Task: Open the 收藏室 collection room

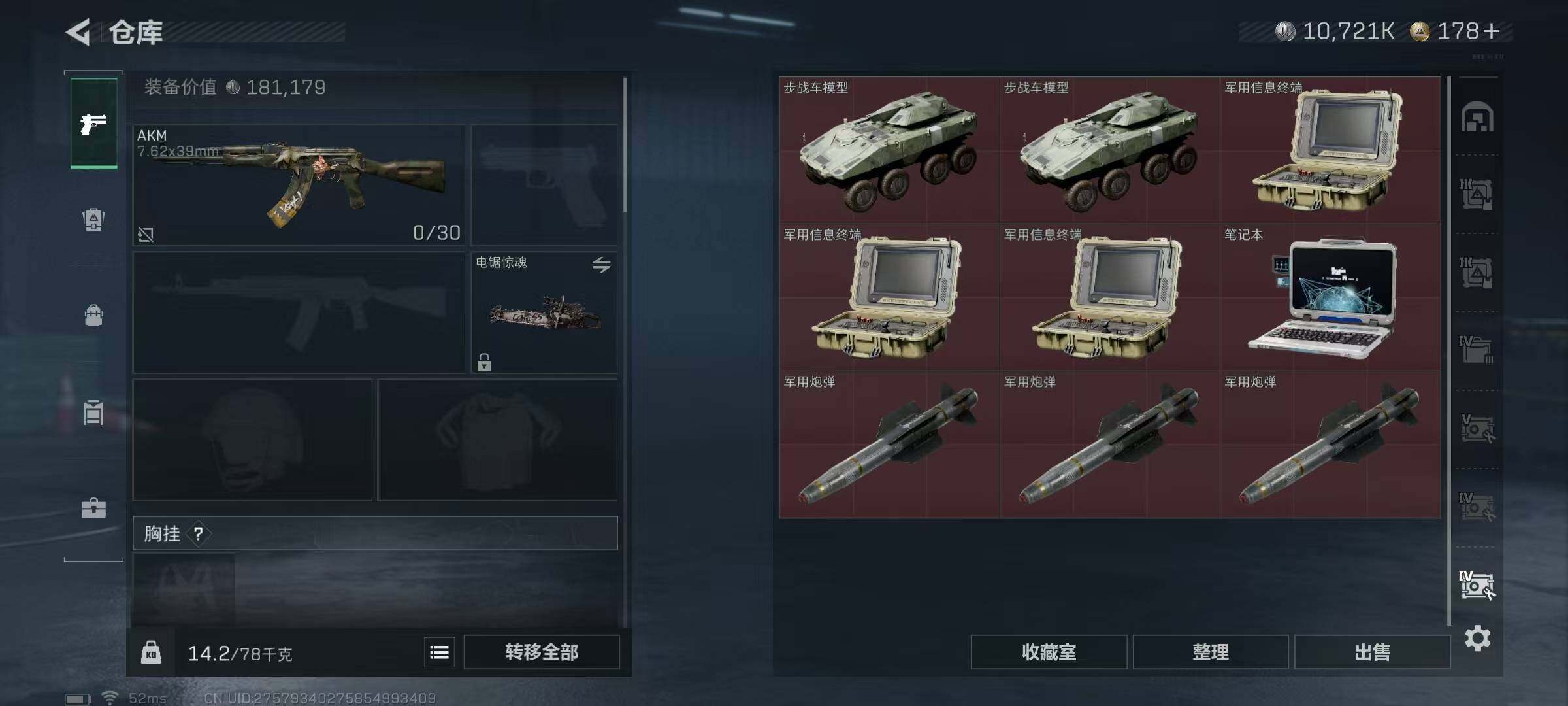Action: point(1049,652)
